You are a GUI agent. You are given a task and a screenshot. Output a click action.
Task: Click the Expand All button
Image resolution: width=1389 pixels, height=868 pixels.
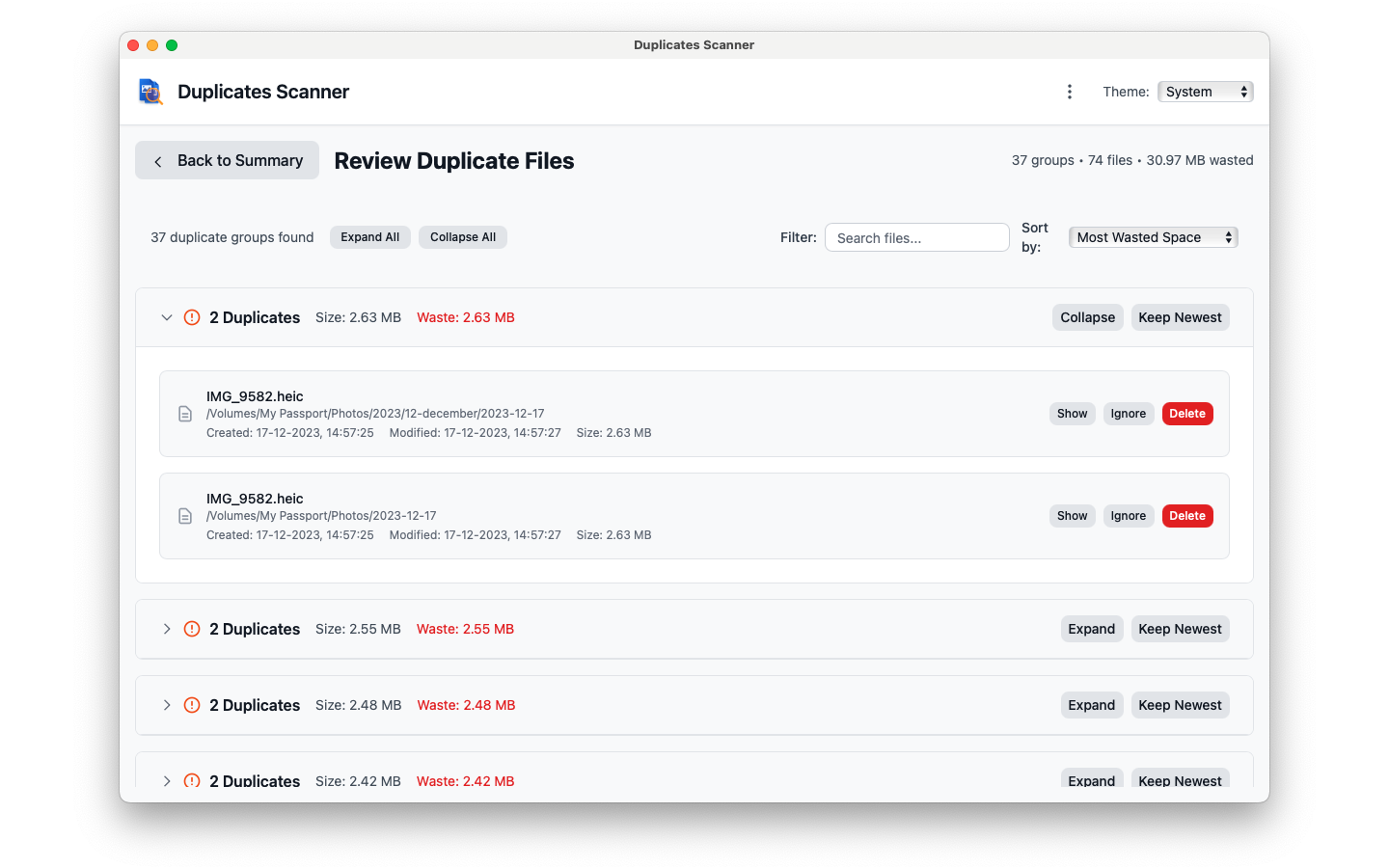coord(370,237)
